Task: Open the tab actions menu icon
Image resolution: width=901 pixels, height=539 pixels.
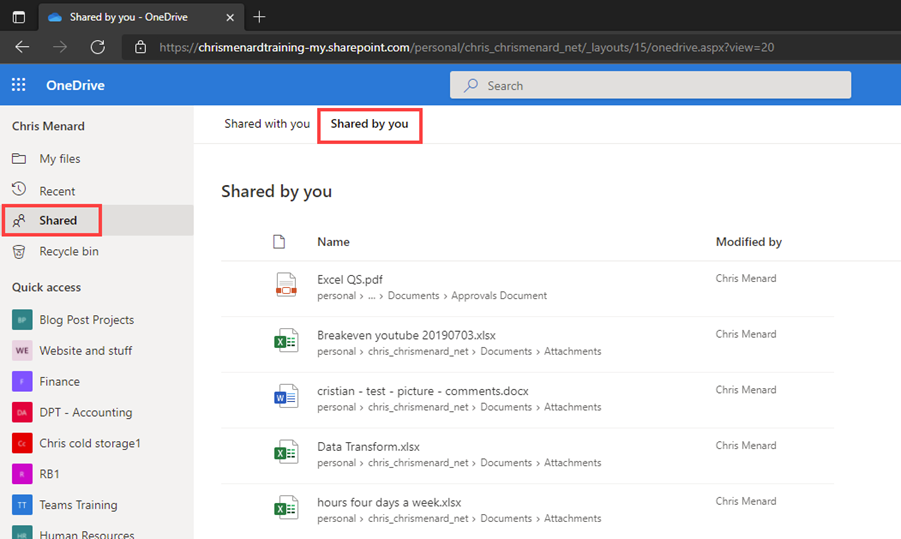Action: click(x=18, y=17)
